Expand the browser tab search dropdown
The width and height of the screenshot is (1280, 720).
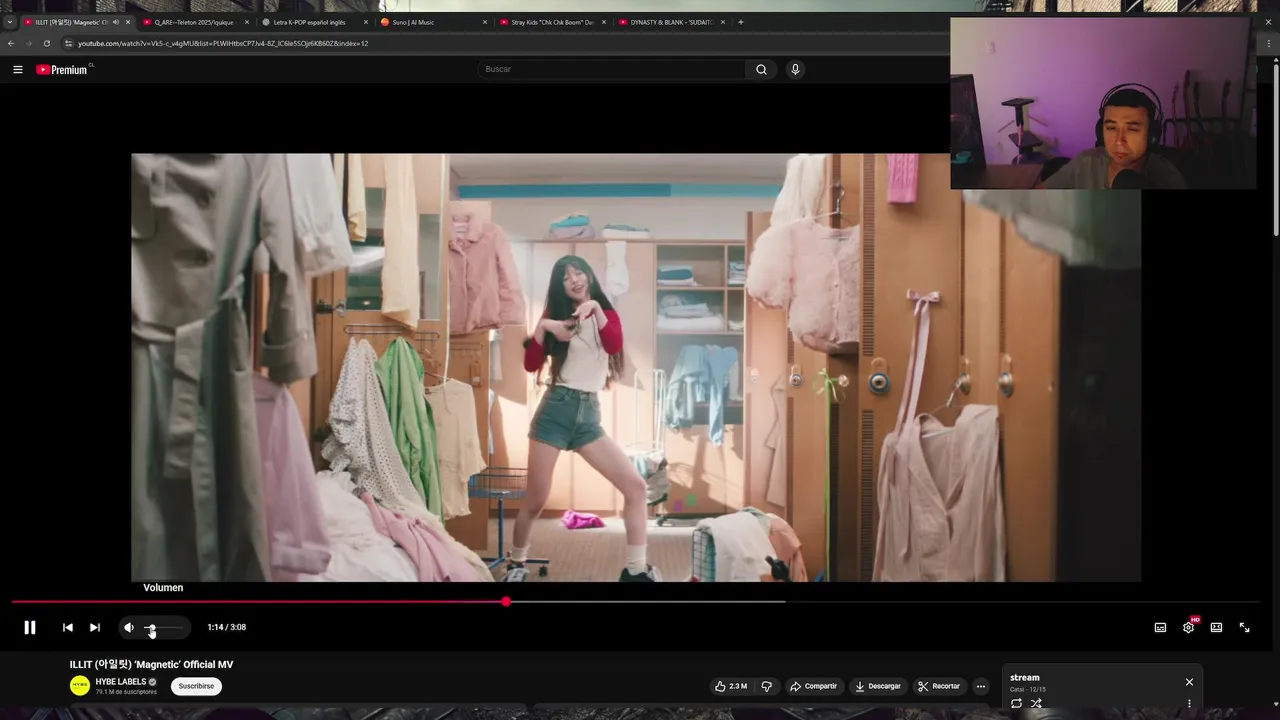coord(10,22)
